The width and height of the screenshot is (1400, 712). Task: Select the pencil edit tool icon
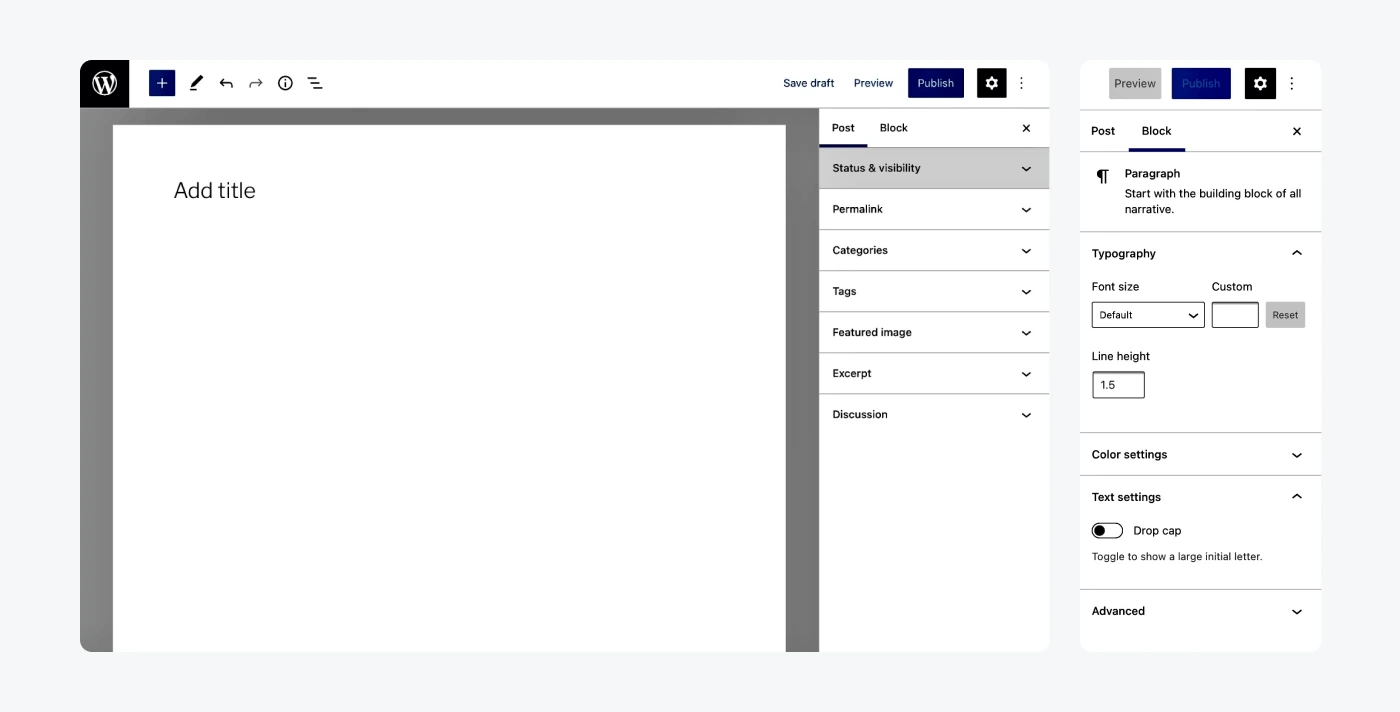coord(196,83)
